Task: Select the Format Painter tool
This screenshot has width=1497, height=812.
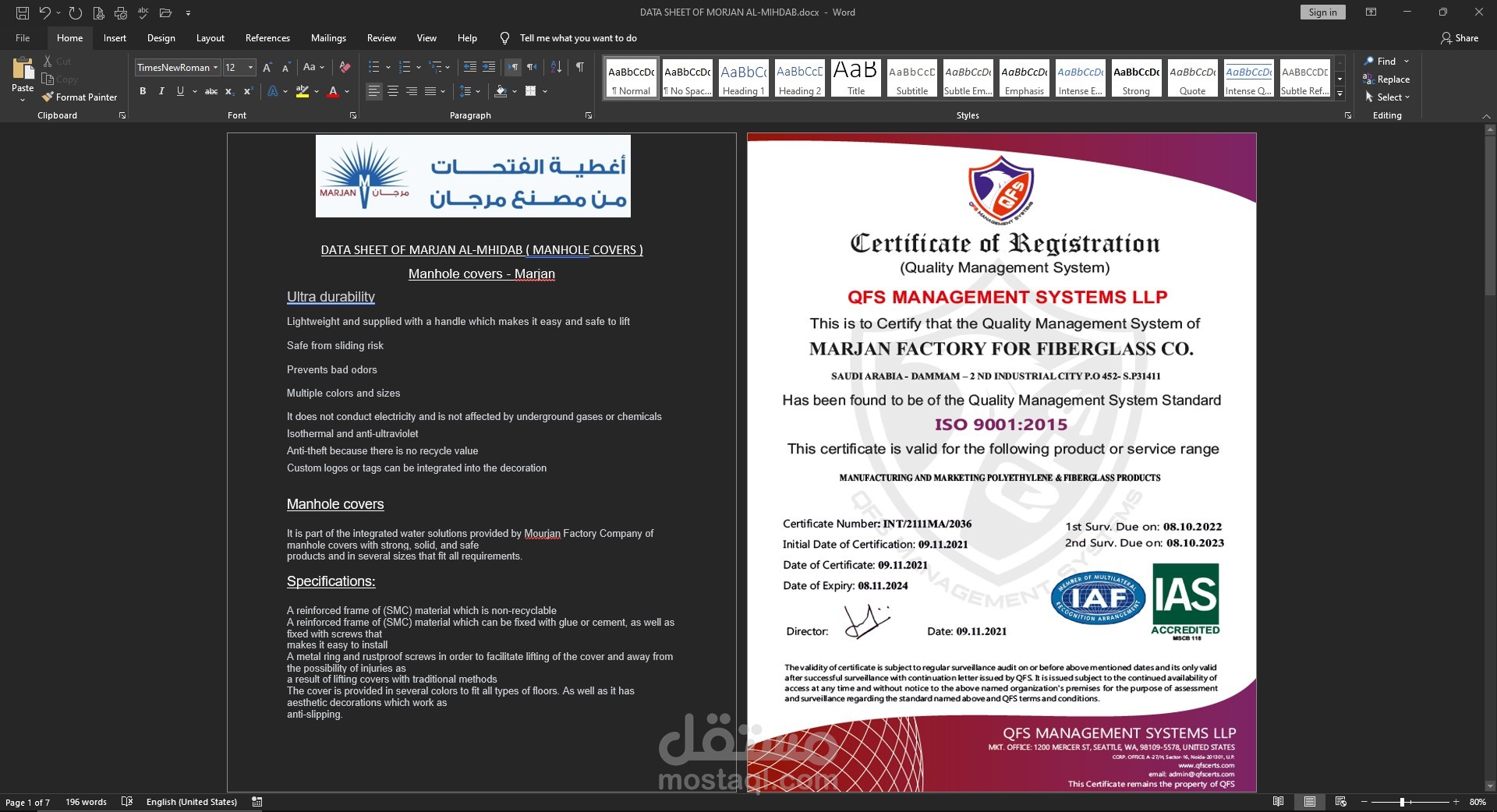Action: coord(79,97)
